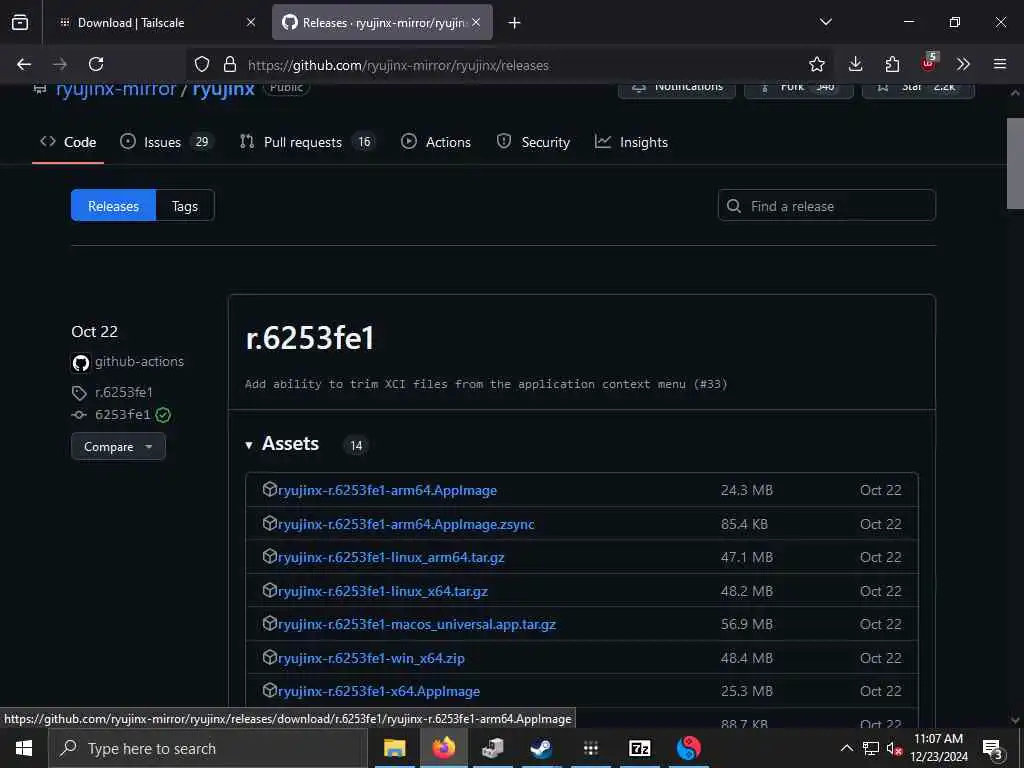Collapse the Assets section
This screenshot has width=1024, height=768.
click(x=281, y=444)
